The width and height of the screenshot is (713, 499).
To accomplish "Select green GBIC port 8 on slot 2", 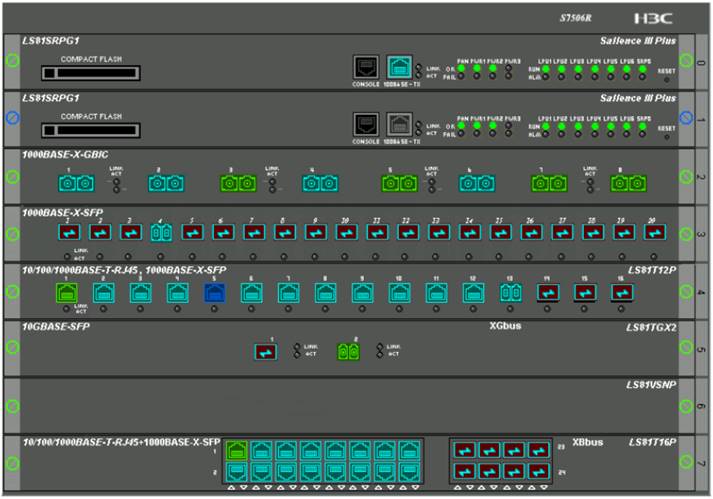I will (x=626, y=184).
